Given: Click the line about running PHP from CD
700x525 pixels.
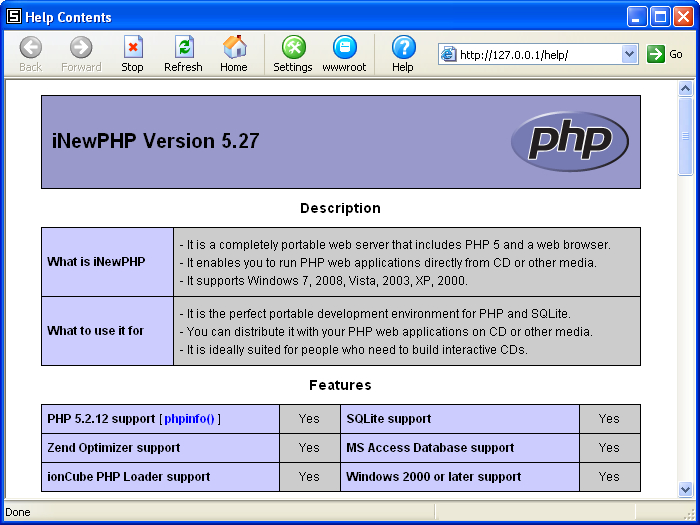Looking at the screenshot, I should pos(388,262).
